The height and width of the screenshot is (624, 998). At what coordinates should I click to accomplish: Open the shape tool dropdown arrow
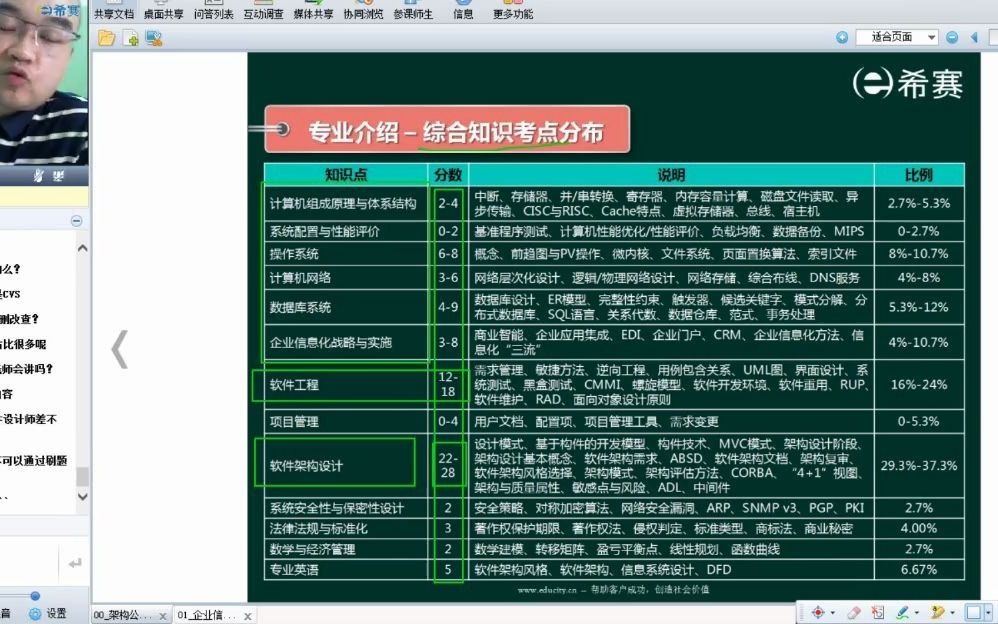[x=989, y=613]
